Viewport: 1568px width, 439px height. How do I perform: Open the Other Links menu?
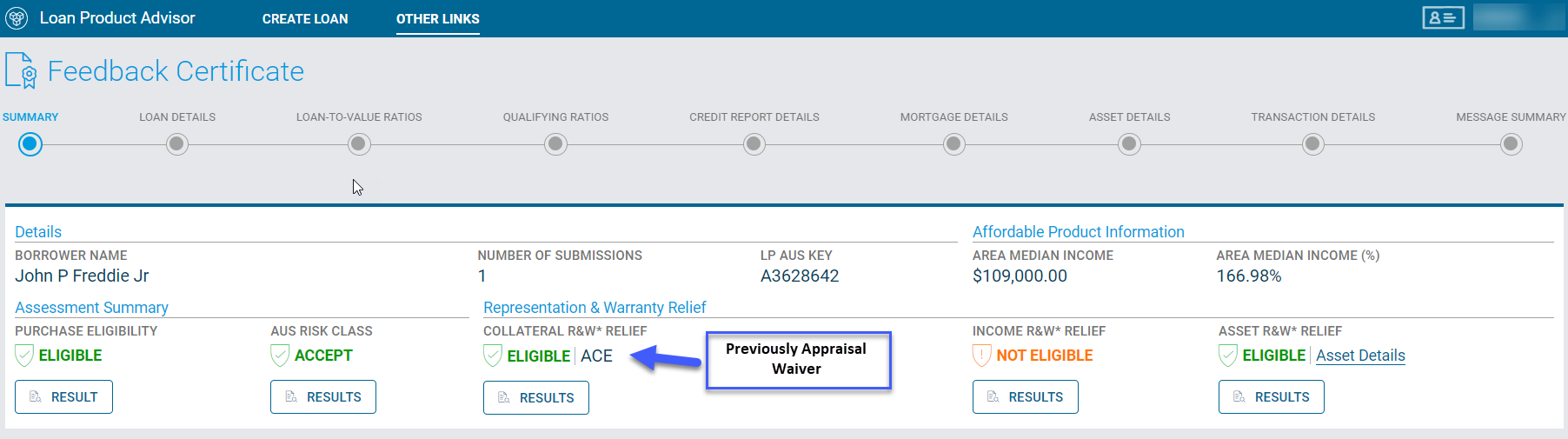(438, 18)
